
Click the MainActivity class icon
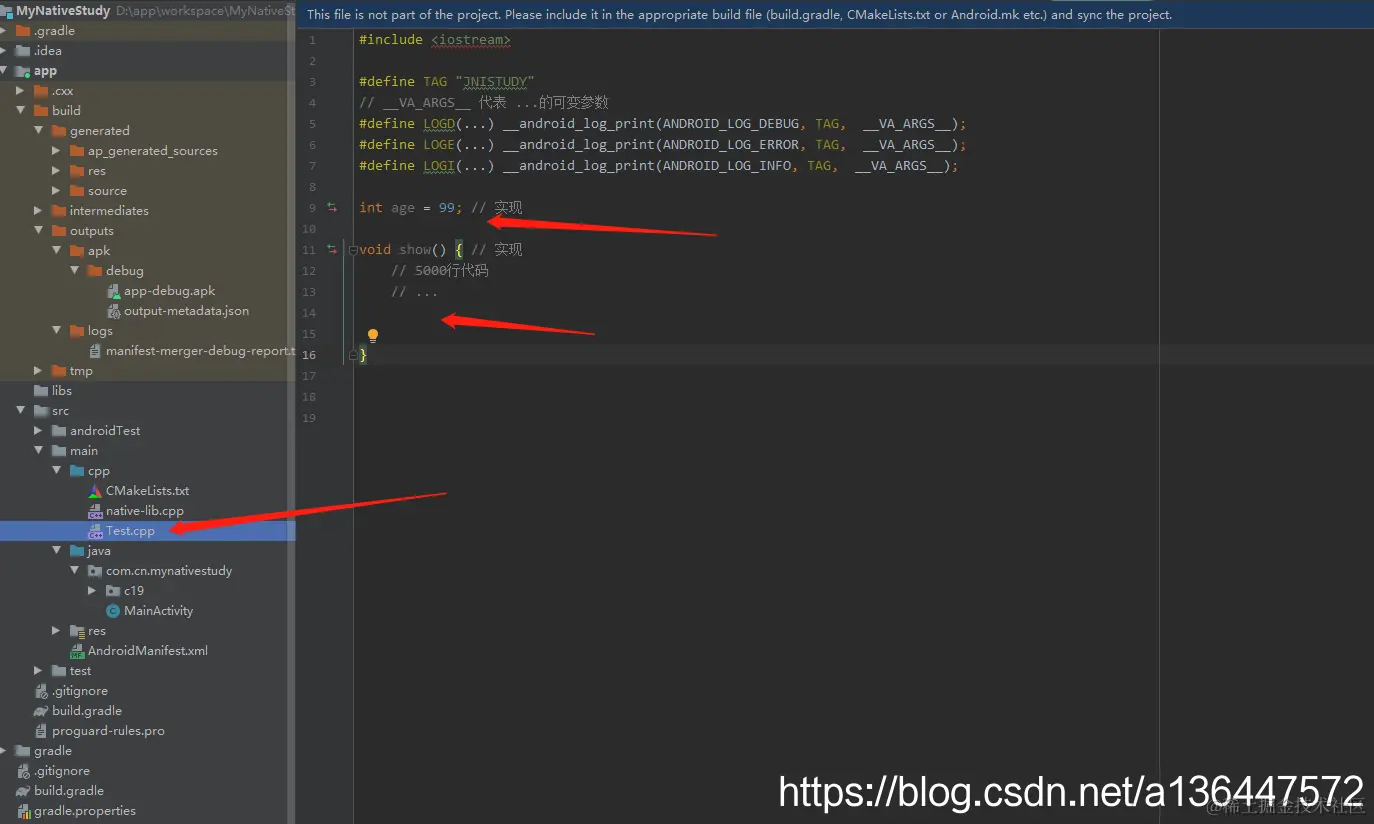(113, 611)
